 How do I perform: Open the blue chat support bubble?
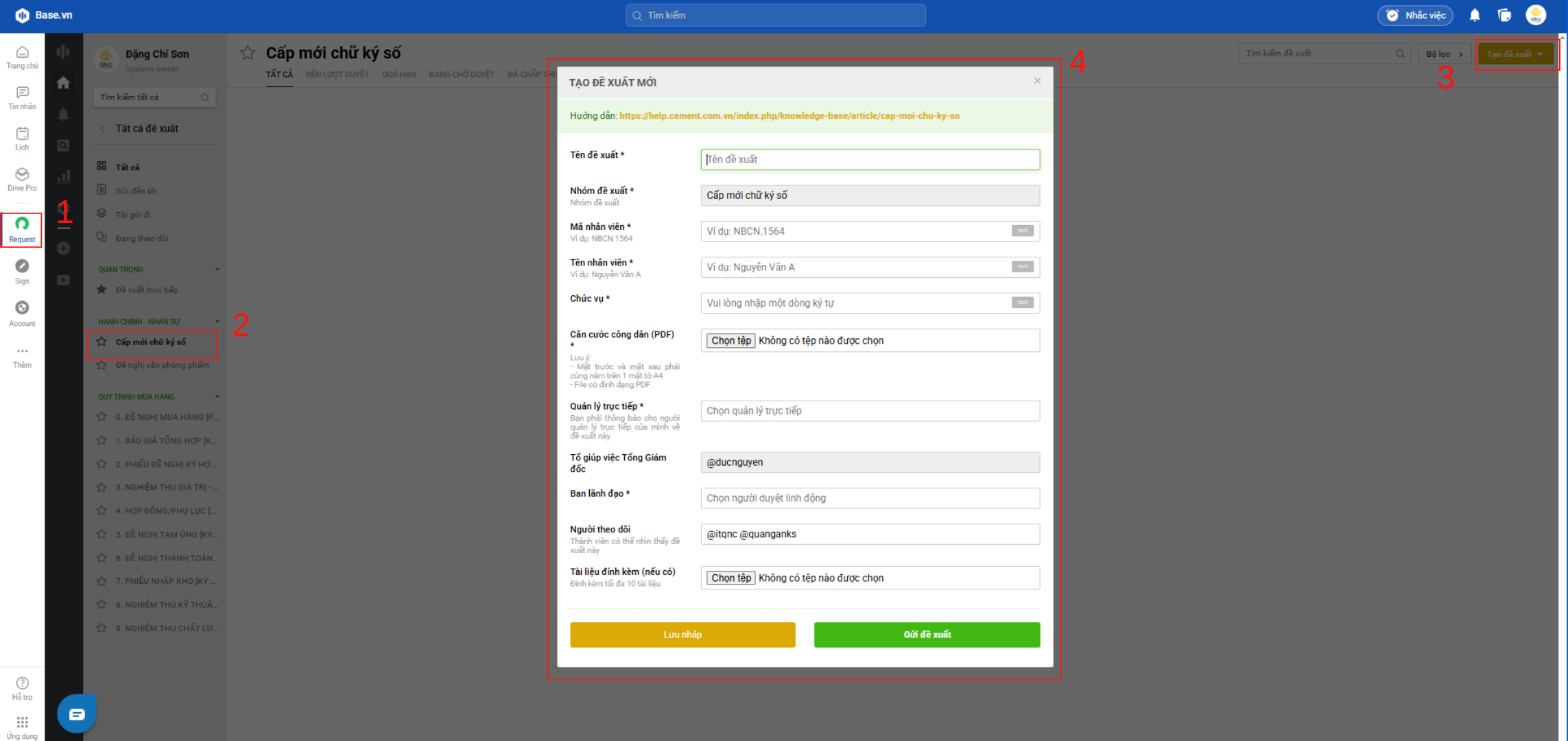coord(77,714)
